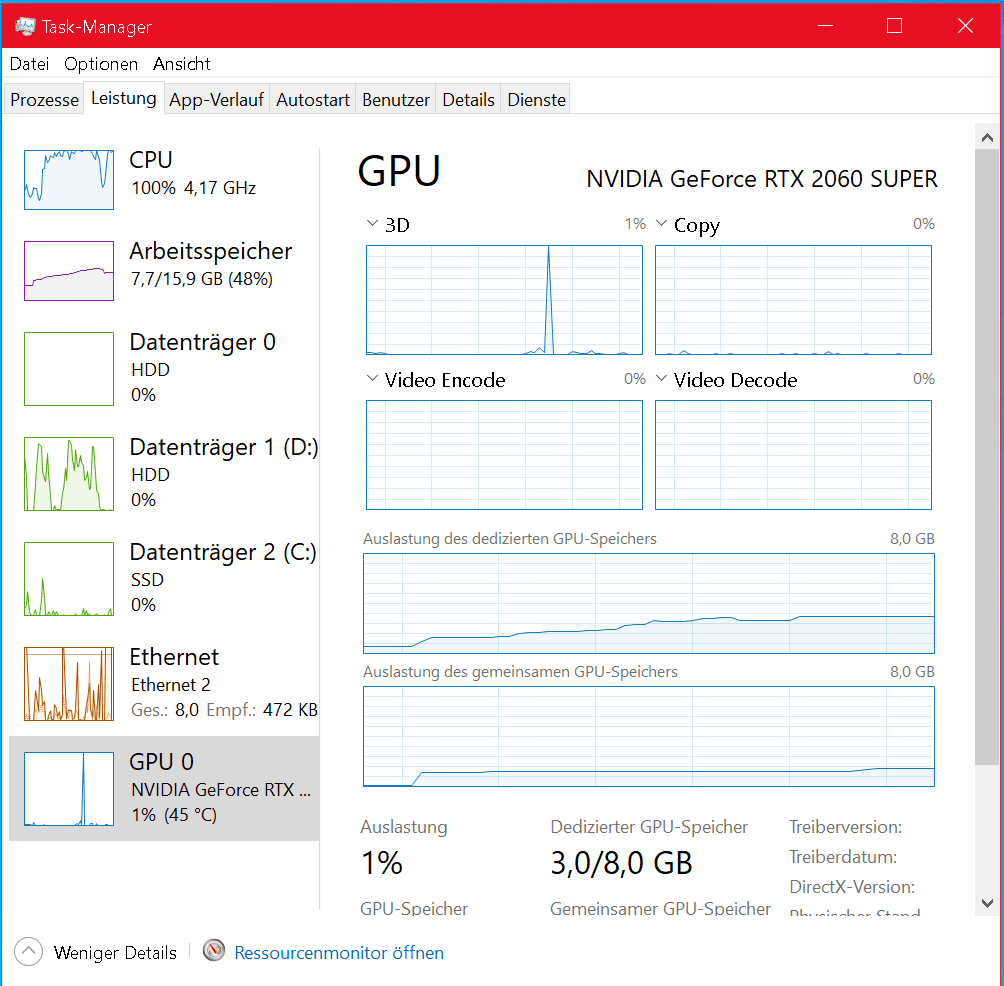Viewport: 1004px width, 986px height.
Task: Select the GPU 0 entry
Action: (164, 788)
